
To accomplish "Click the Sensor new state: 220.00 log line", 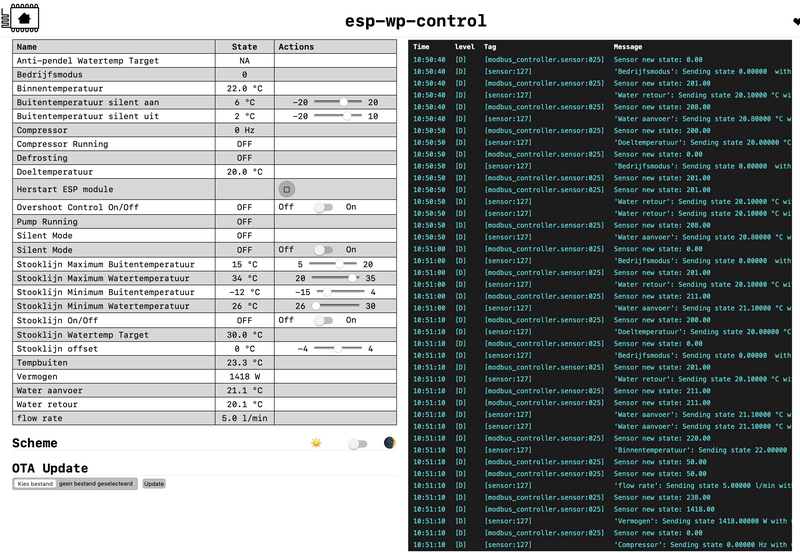I will click(x=662, y=438).
